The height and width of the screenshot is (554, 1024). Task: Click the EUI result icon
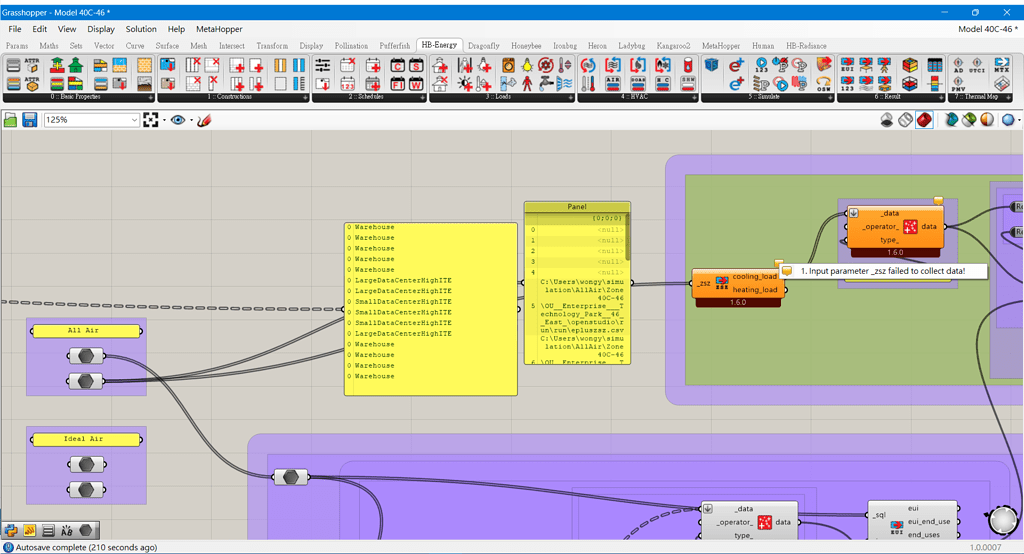pyautogui.click(x=848, y=65)
